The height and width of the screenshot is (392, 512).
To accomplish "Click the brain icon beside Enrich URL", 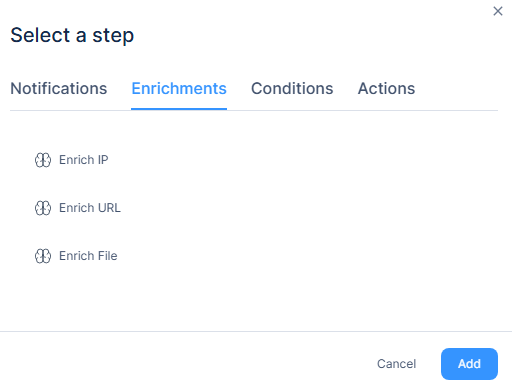I will click(43, 208).
